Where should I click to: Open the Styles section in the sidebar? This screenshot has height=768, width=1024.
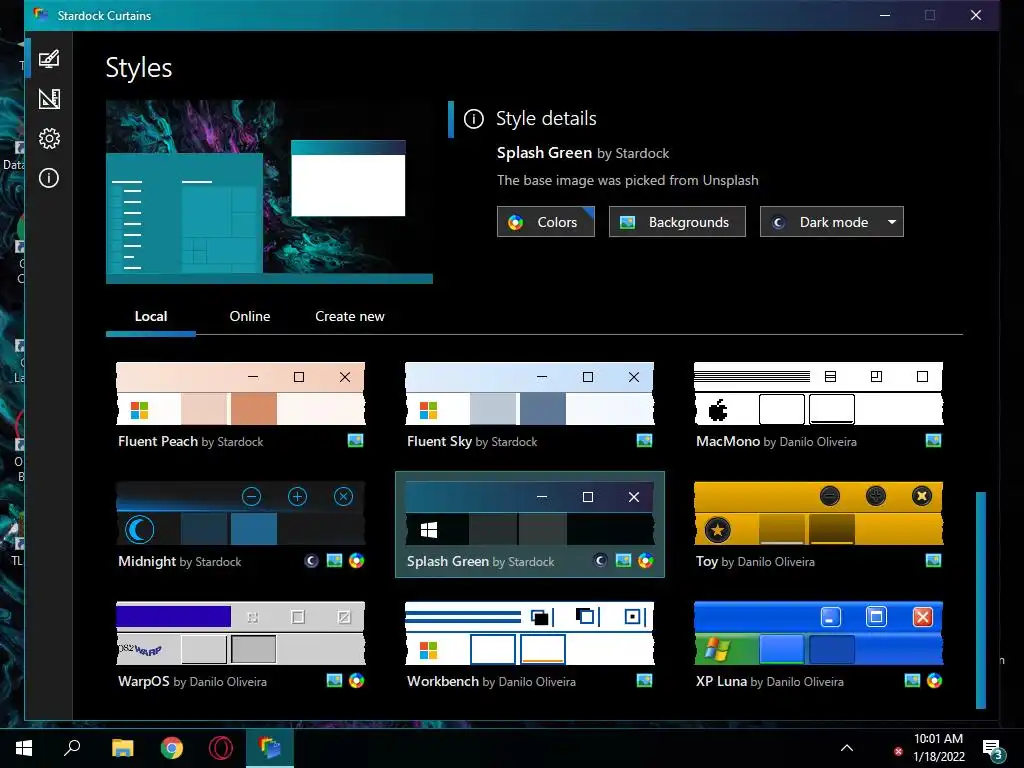click(49, 59)
